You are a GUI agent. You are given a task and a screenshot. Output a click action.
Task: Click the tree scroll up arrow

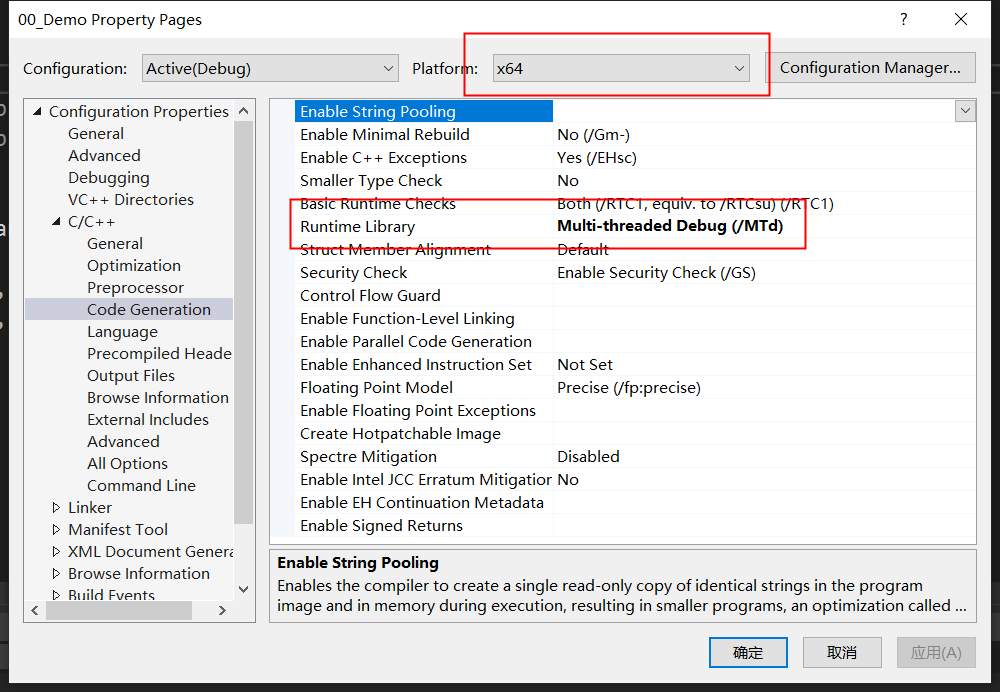coord(243,111)
